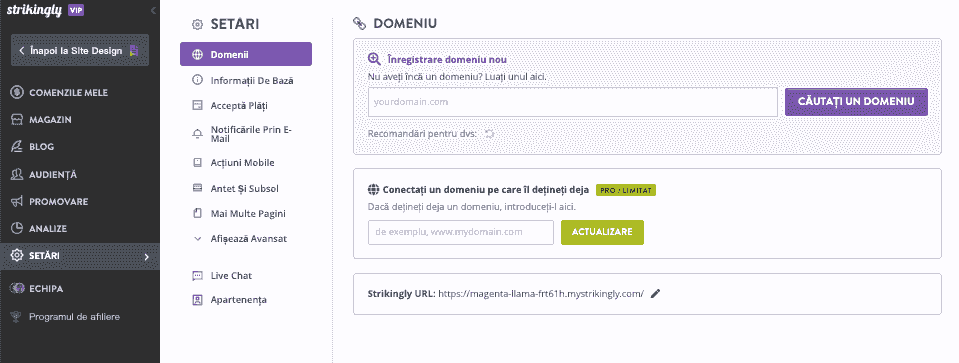Edit Strikingly URL with pencil icon
The height and width of the screenshot is (363, 959).
656,293
